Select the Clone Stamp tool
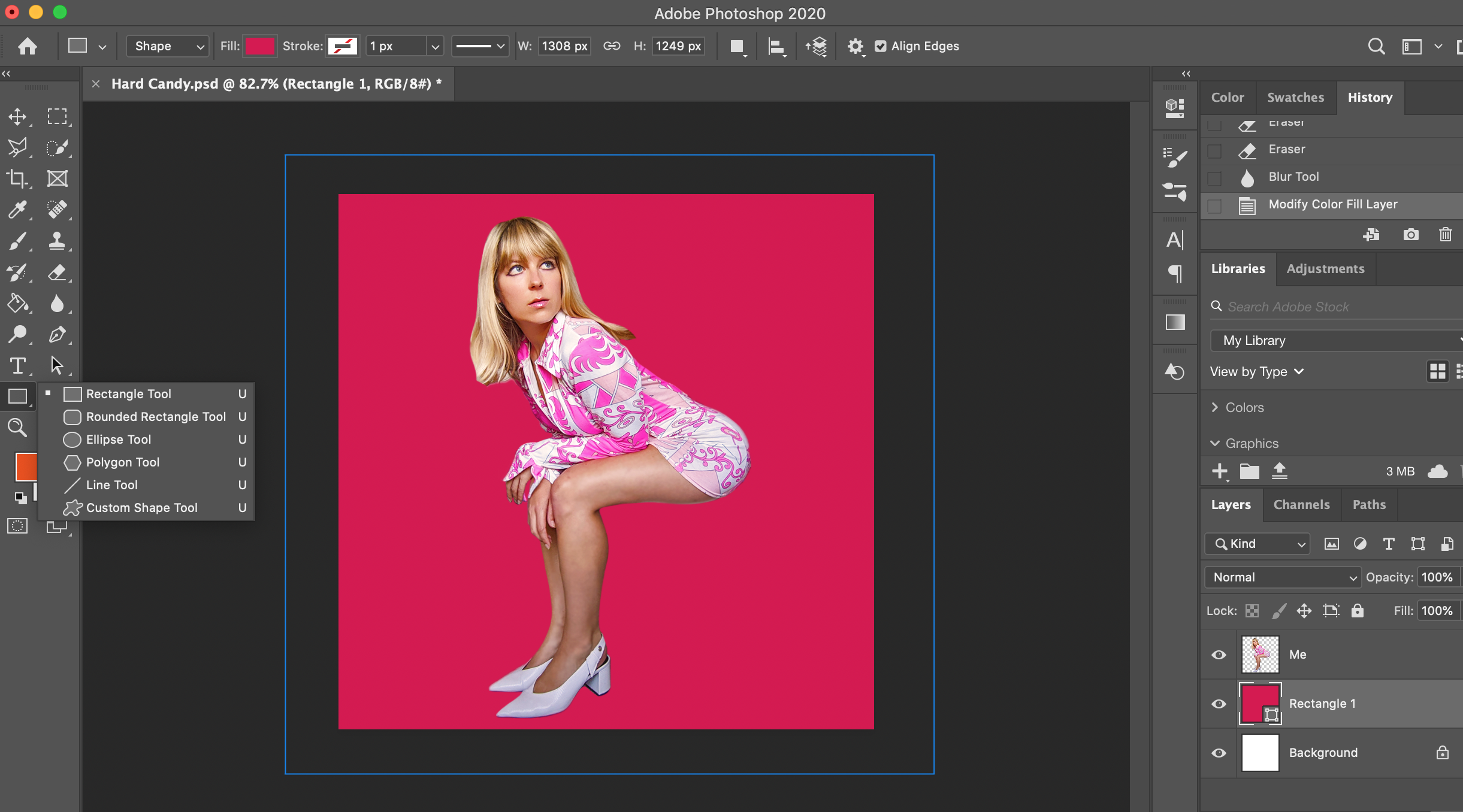Image resolution: width=1463 pixels, height=812 pixels. [x=57, y=241]
